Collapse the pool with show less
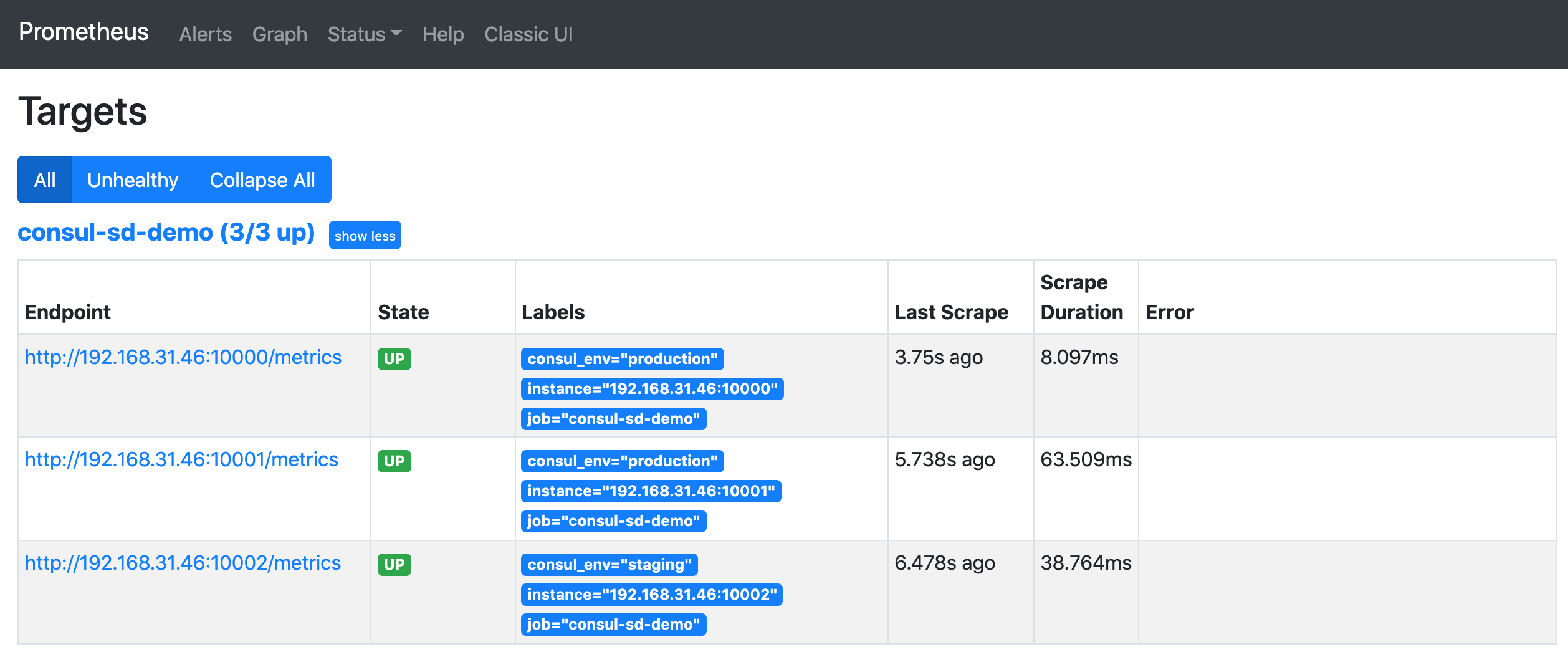Viewport: 1568px width, 657px height. pyautogui.click(x=365, y=235)
